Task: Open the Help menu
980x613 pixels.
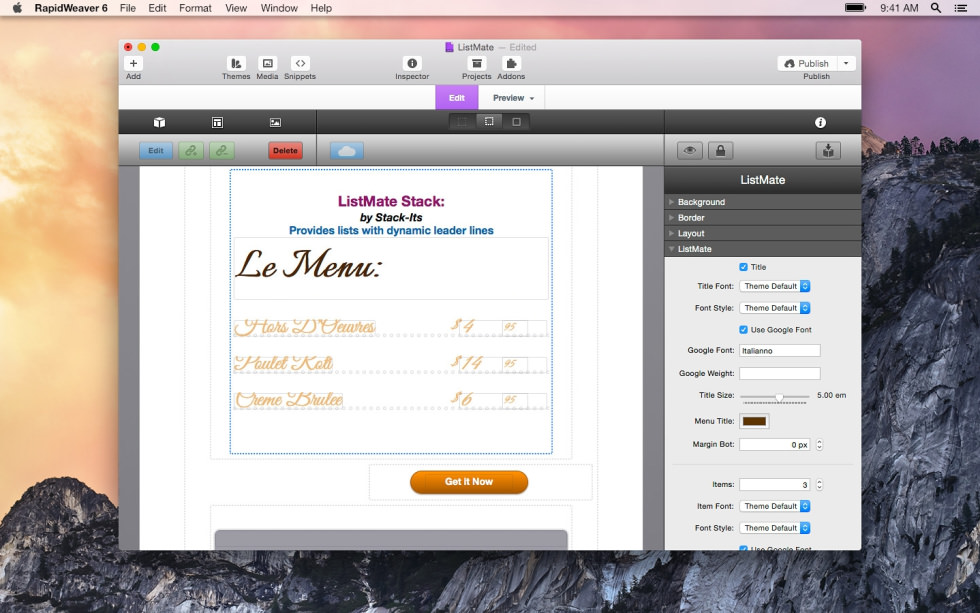Action: click(321, 8)
